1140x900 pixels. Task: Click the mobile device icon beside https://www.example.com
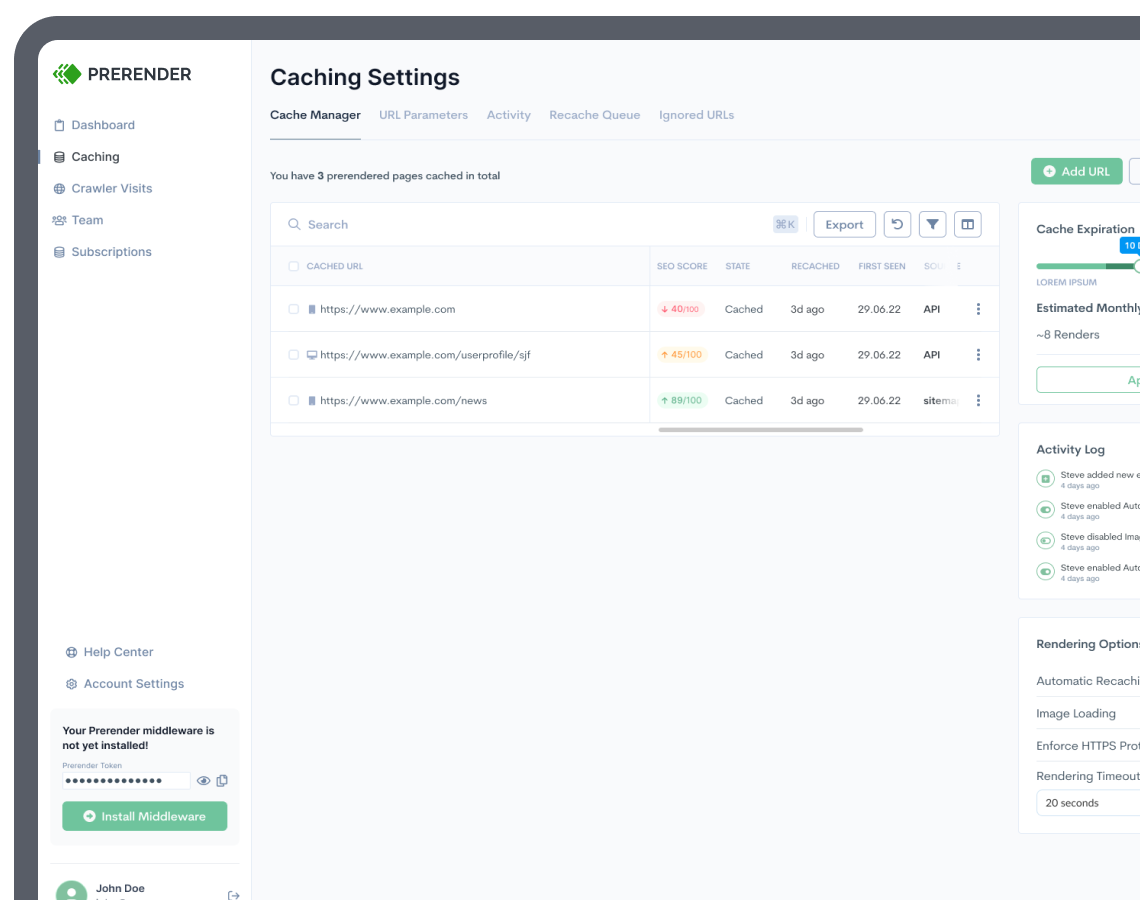(x=312, y=309)
